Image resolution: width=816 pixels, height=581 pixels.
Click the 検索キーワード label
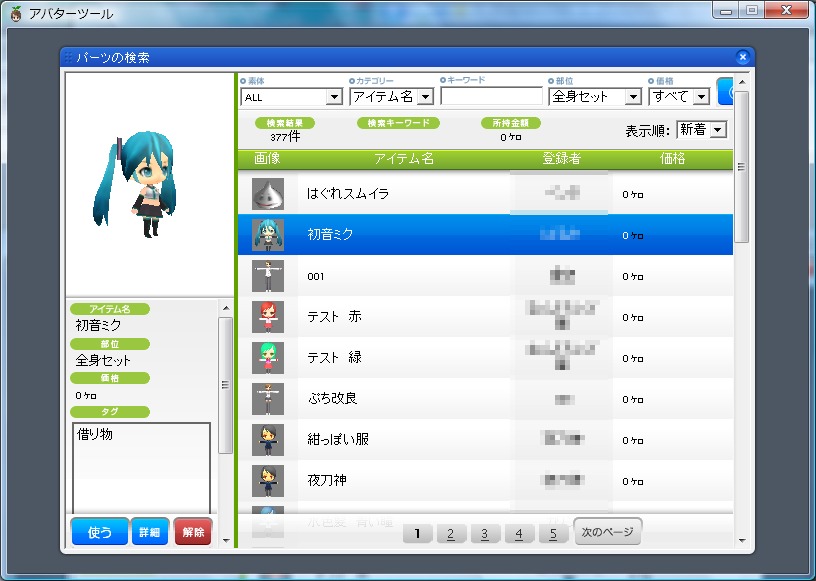398,123
